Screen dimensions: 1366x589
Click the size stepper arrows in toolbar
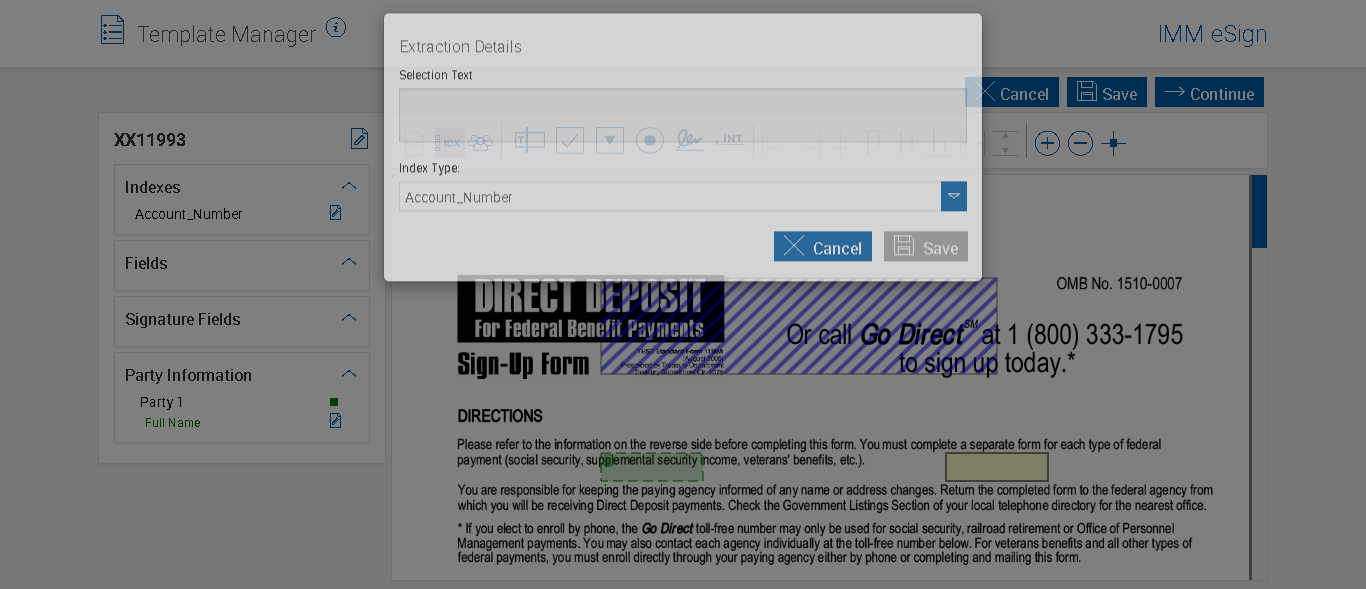tap(1005, 143)
